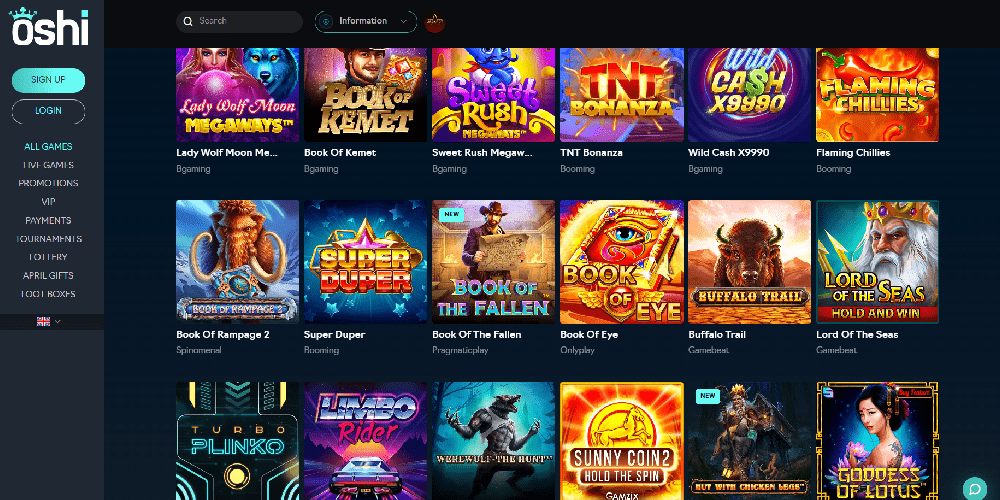Expand the Information dropdown
Image resolution: width=1000 pixels, height=500 pixels.
tap(366, 22)
